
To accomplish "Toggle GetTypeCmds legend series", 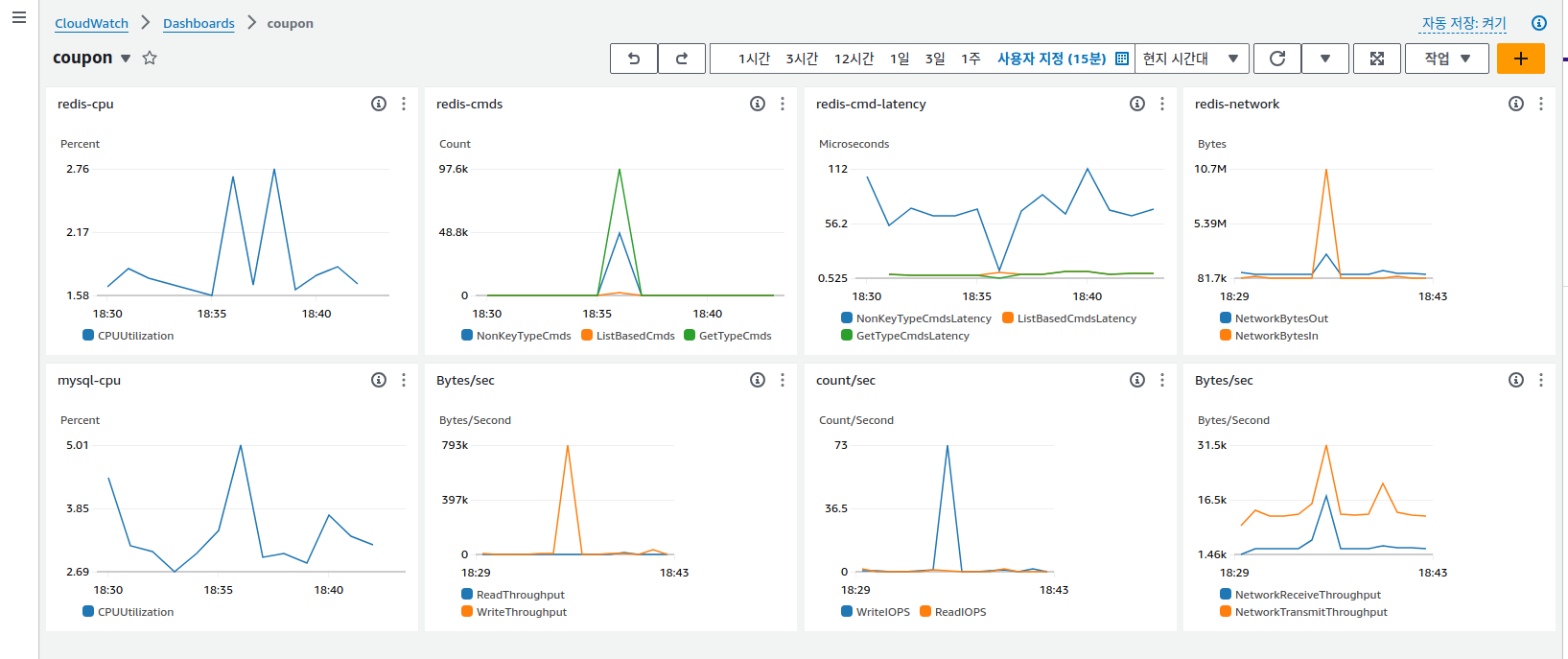I will point(728,336).
